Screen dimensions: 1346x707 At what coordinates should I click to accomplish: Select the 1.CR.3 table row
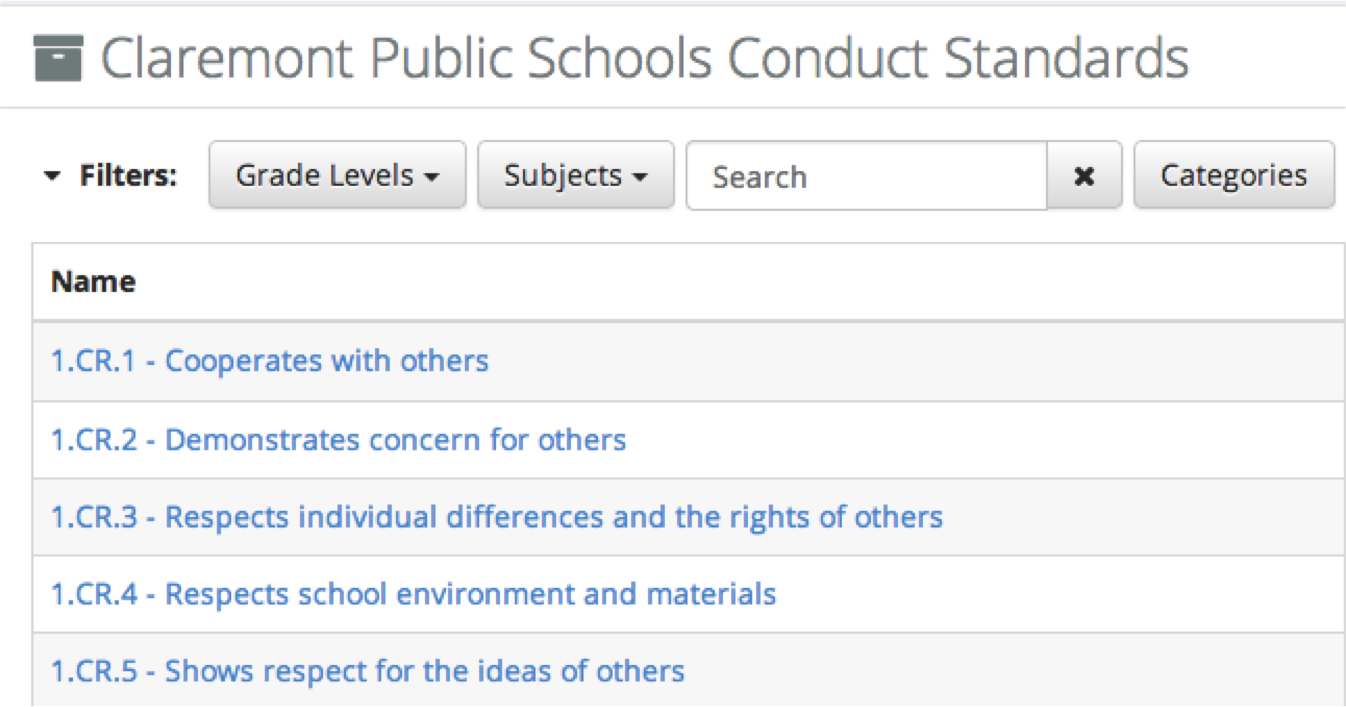[x=689, y=517]
